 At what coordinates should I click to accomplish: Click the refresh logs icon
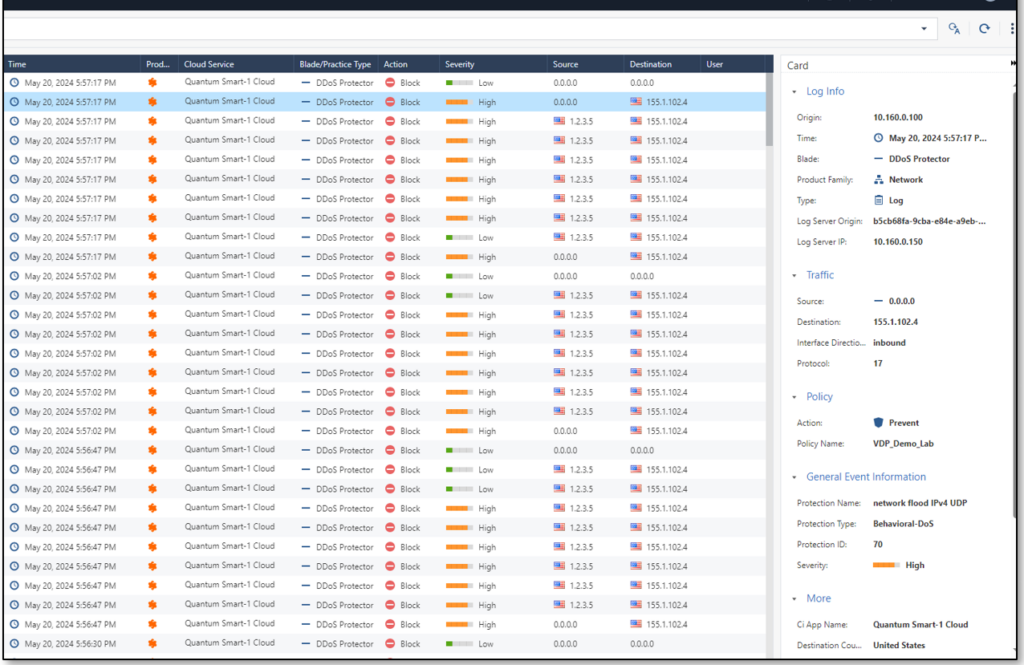(984, 28)
